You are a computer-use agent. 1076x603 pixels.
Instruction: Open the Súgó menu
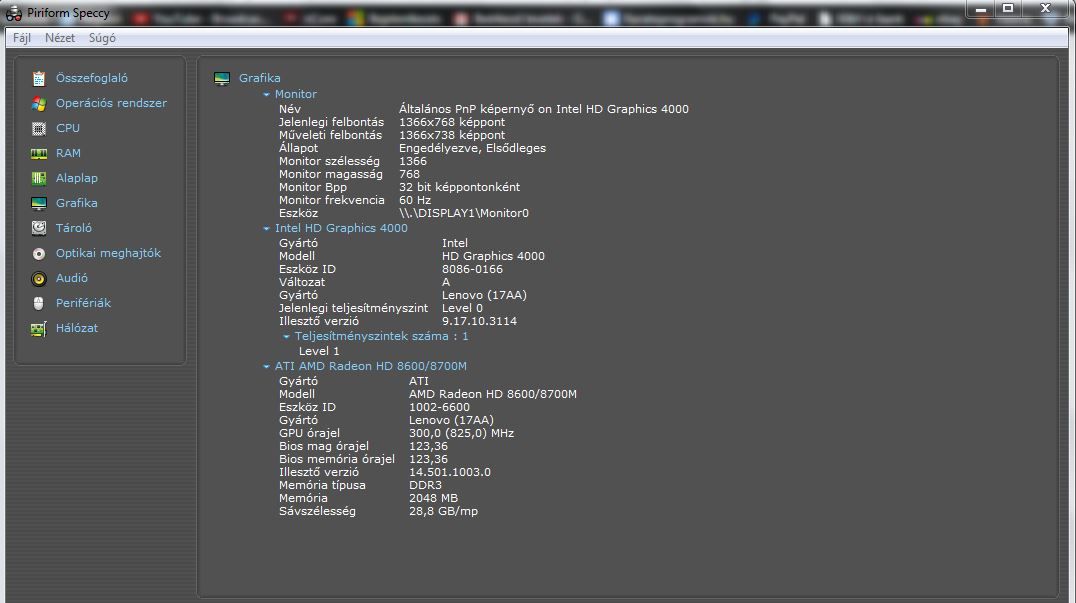pos(102,38)
